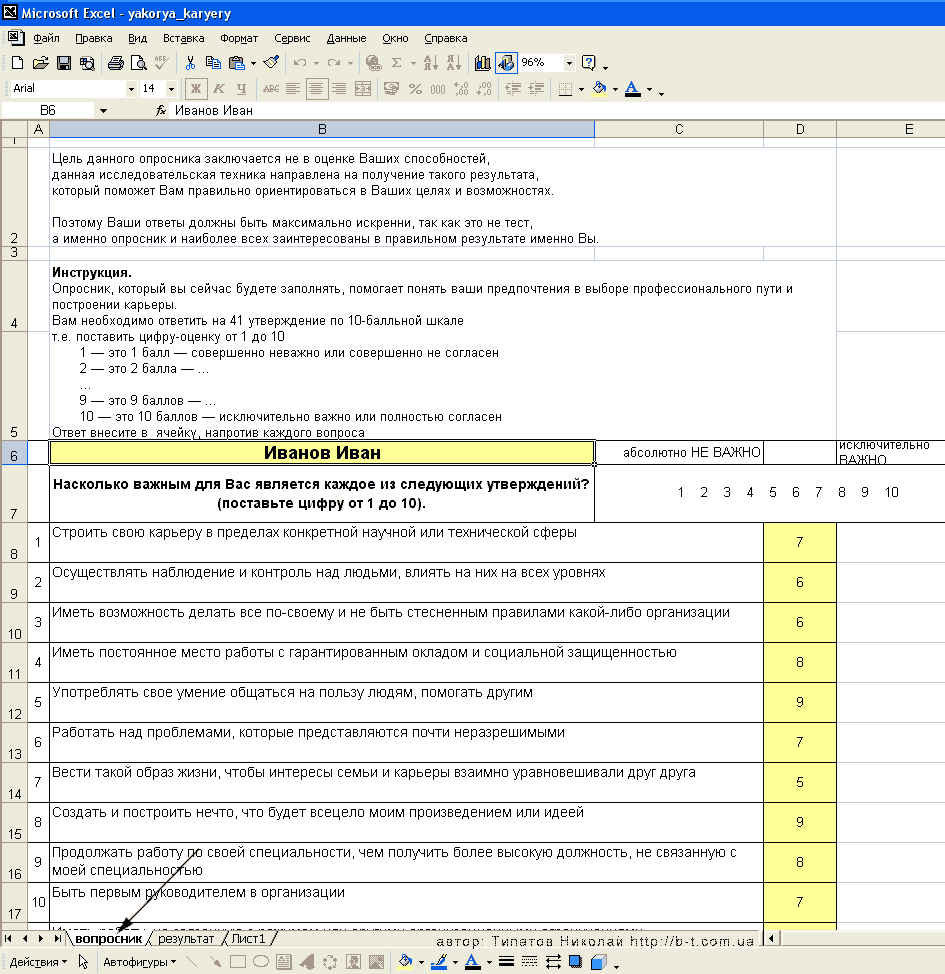
Task: Open the font color dropdown arrow
Action: tap(649, 89)
